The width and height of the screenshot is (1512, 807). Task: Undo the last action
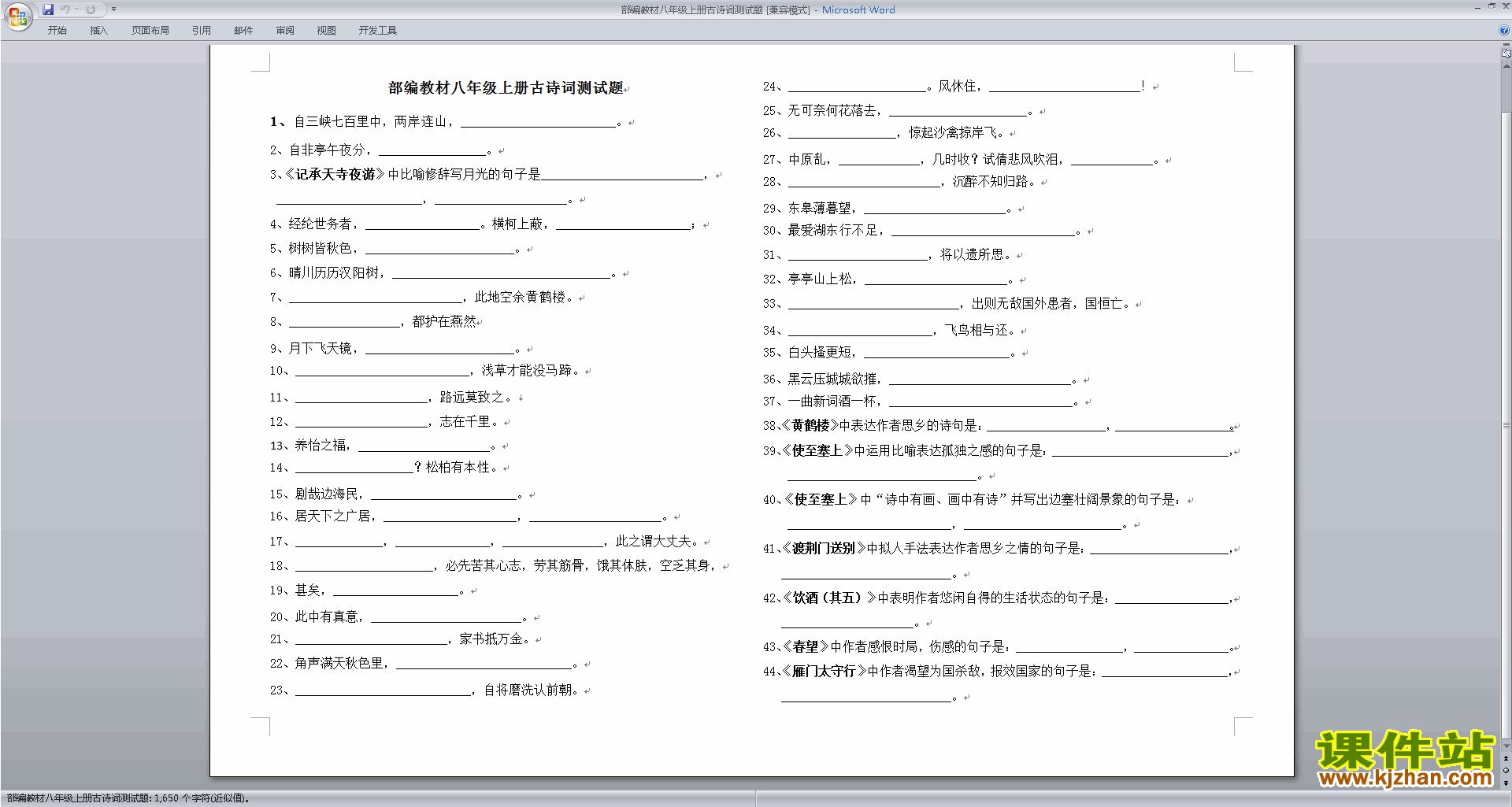click(65, 9)
